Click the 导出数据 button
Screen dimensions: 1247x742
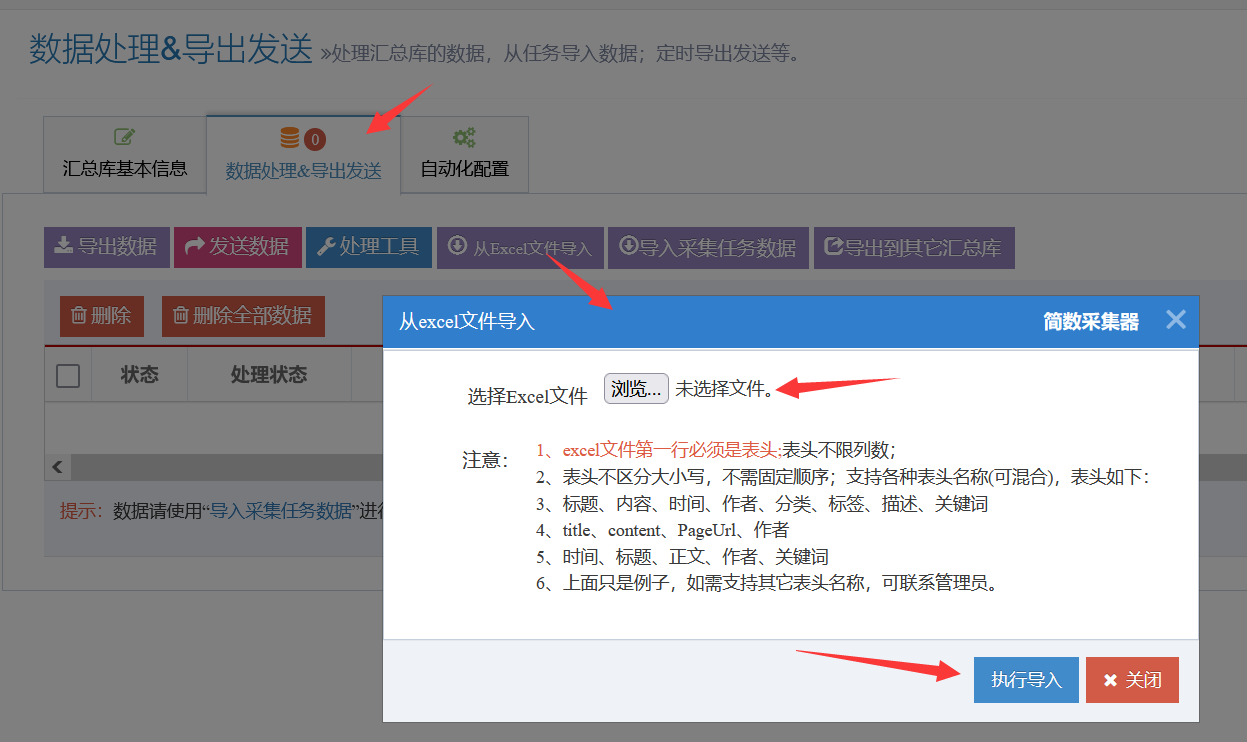(x=107, y=247)
